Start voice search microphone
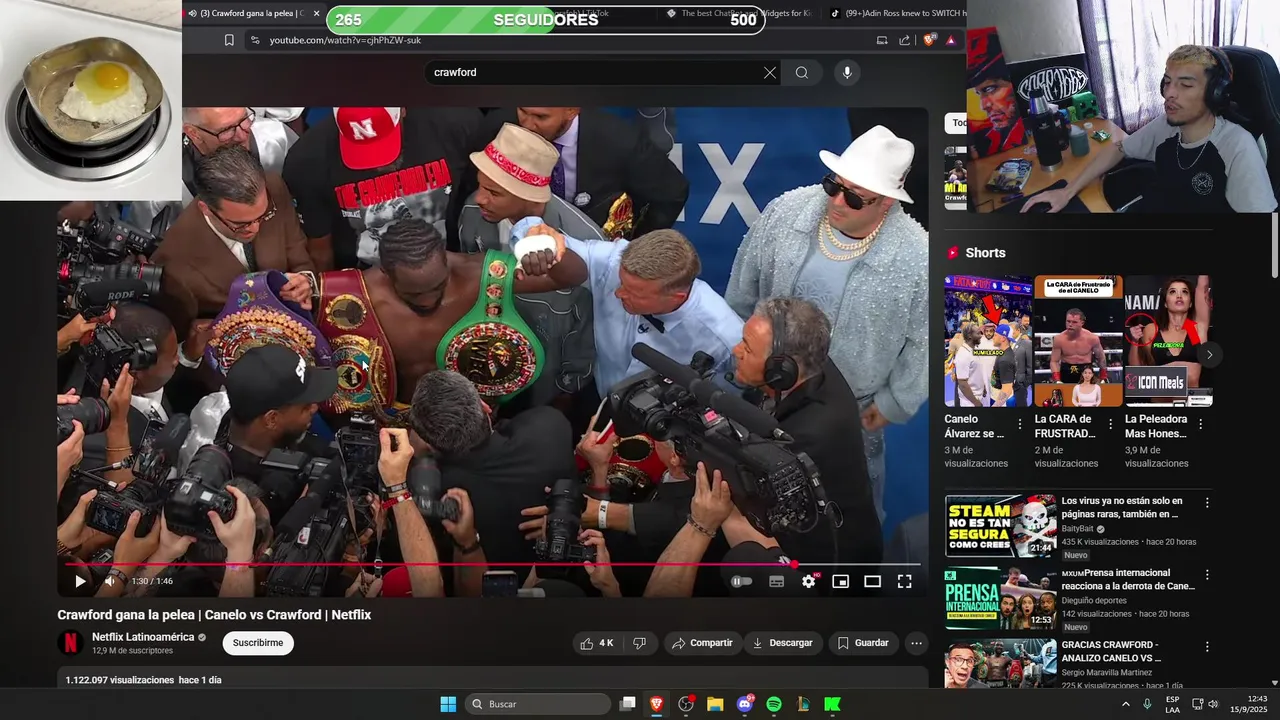 [847, 72]
